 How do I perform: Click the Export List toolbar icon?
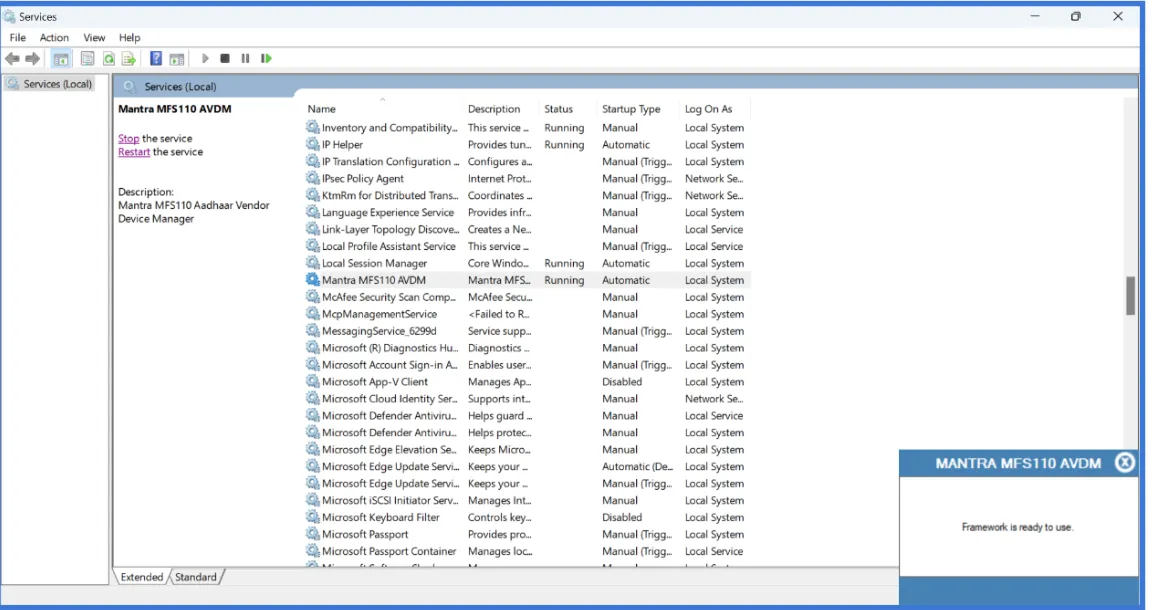129,59
